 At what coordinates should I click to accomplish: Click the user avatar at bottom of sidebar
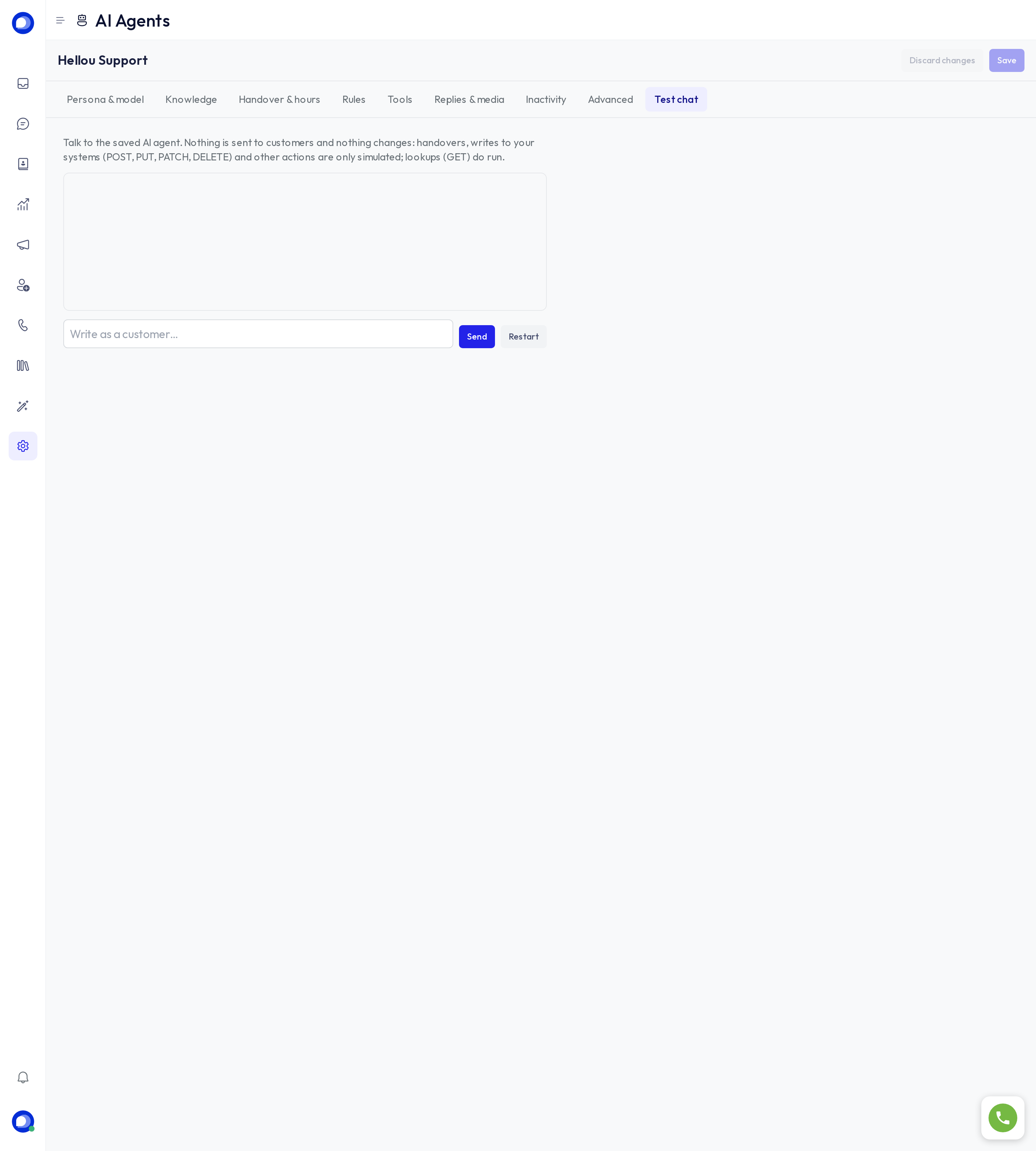pos(23,1122)
